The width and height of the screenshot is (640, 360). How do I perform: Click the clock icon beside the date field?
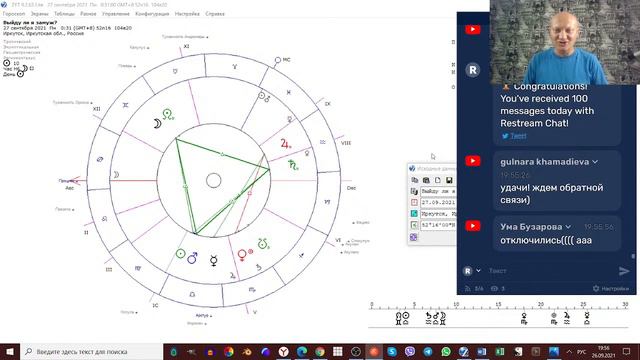coord(414,202)
